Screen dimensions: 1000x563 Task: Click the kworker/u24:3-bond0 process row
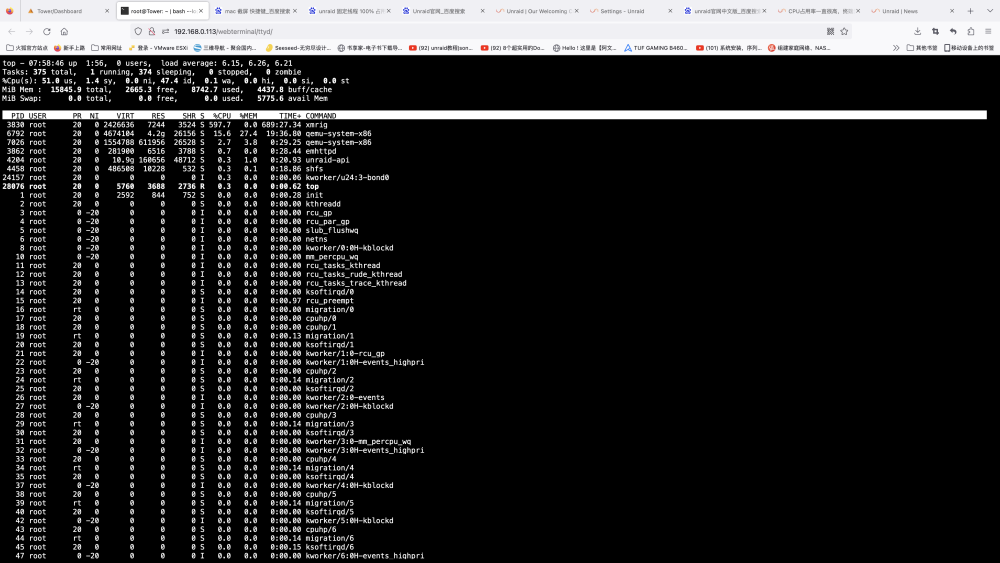click(494, 178)
